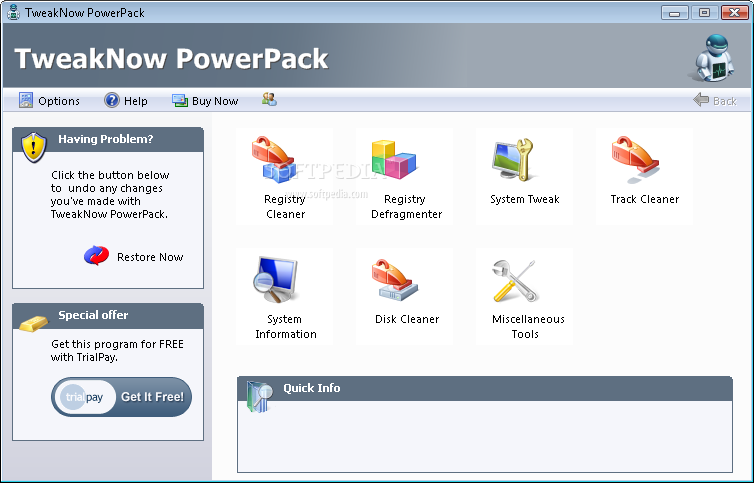
Task: Open the Options menu
Action: coord(49,101)
